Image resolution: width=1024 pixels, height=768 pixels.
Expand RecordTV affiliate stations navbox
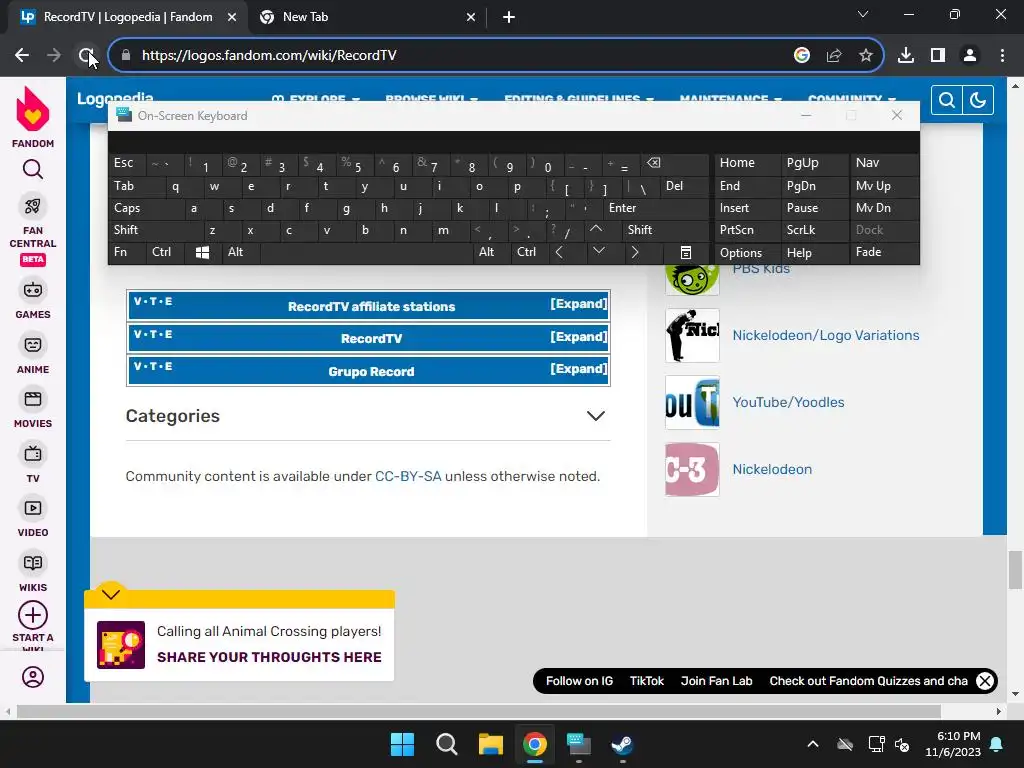tap(578, 304)
